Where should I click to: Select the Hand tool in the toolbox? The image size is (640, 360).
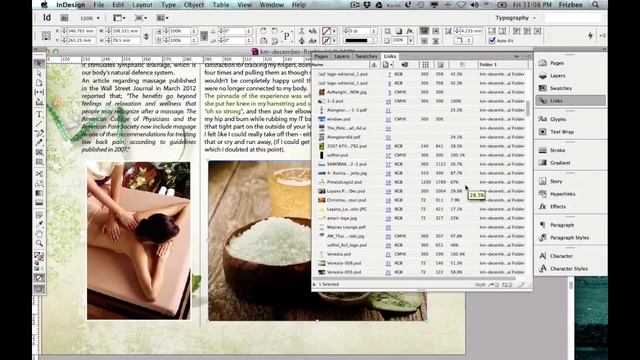click(x=39, y=234)
